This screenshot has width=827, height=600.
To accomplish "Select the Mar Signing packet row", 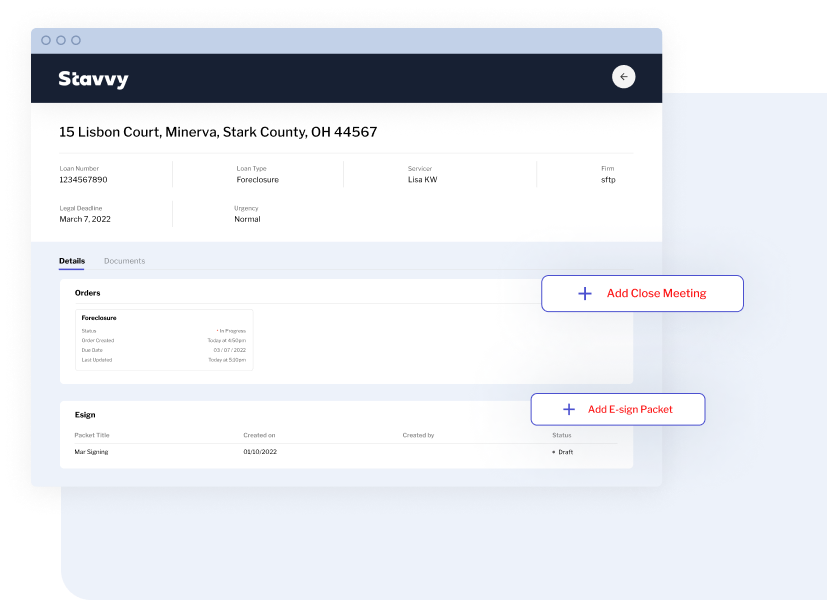I will click(345, 452).
